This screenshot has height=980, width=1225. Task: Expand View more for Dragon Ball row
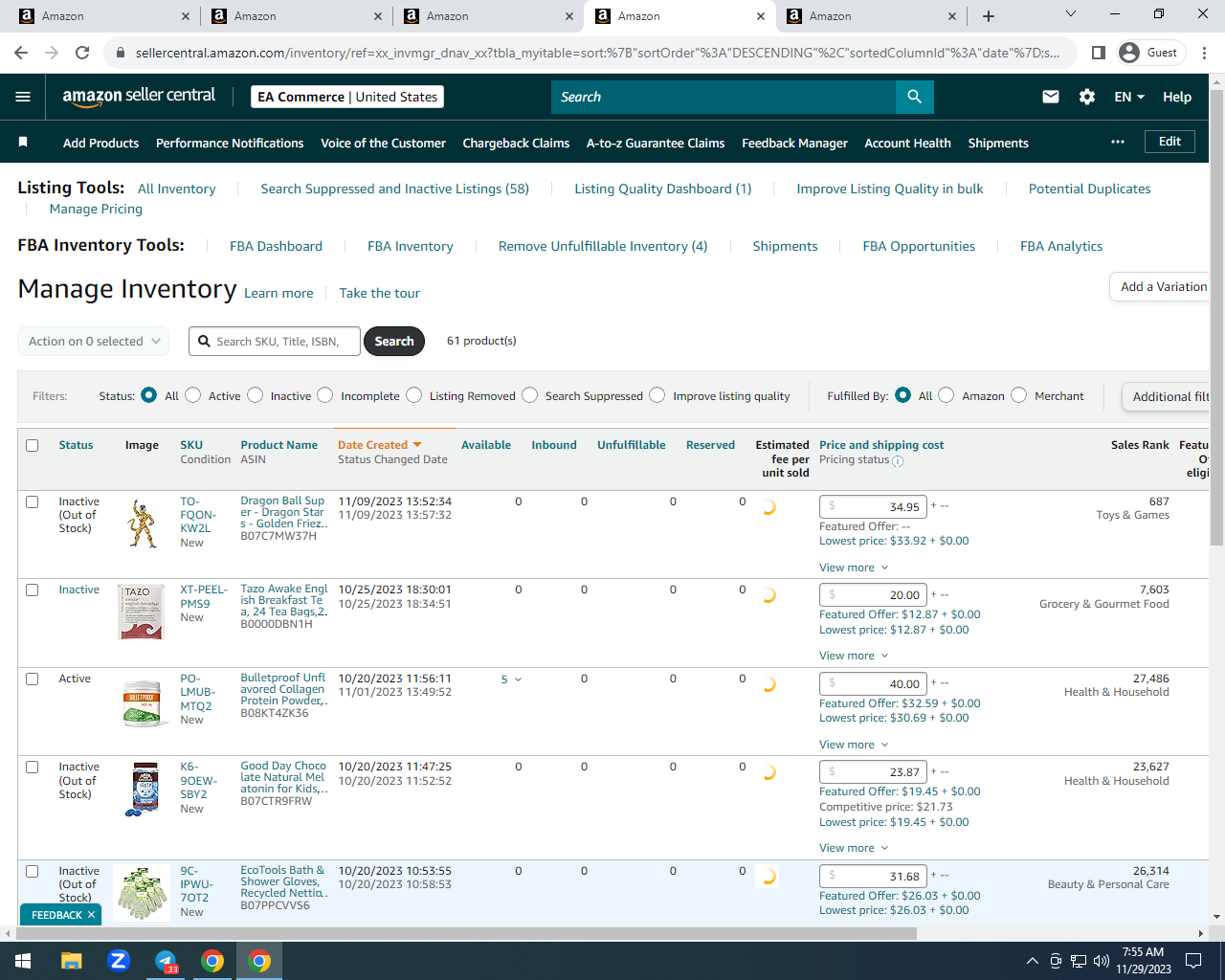[x=854, y=568]
